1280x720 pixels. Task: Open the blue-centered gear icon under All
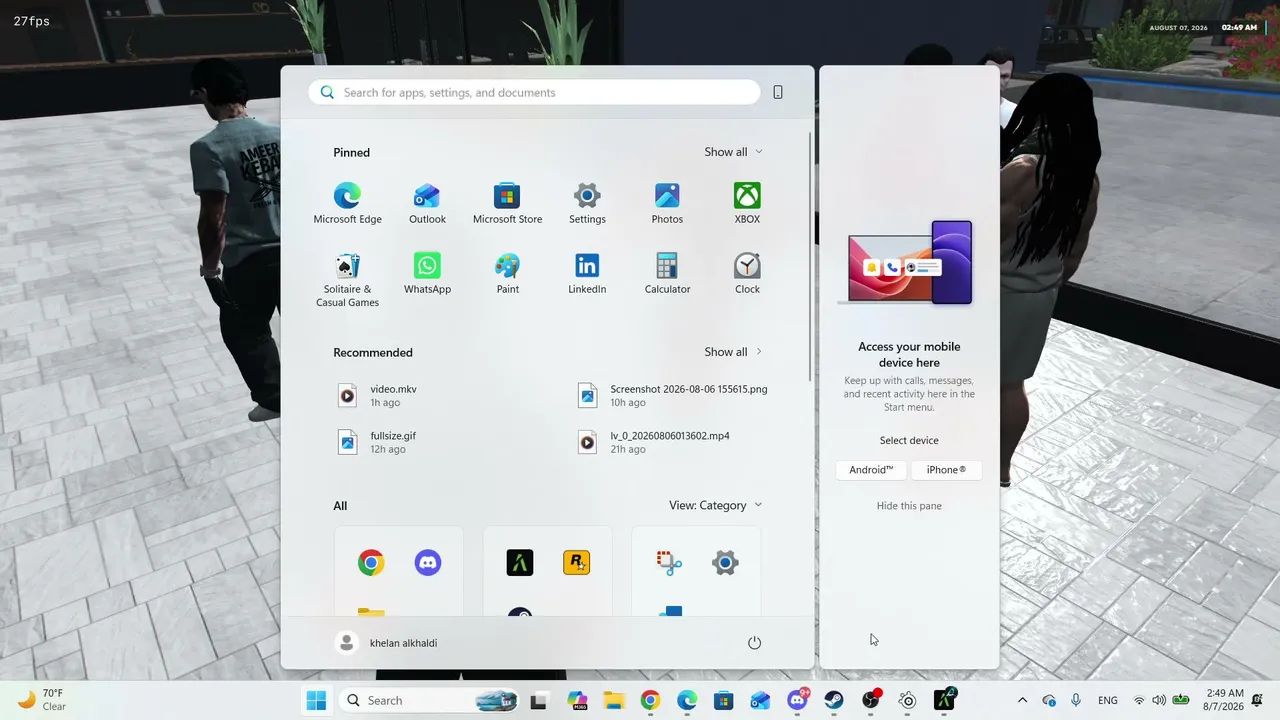725,563
